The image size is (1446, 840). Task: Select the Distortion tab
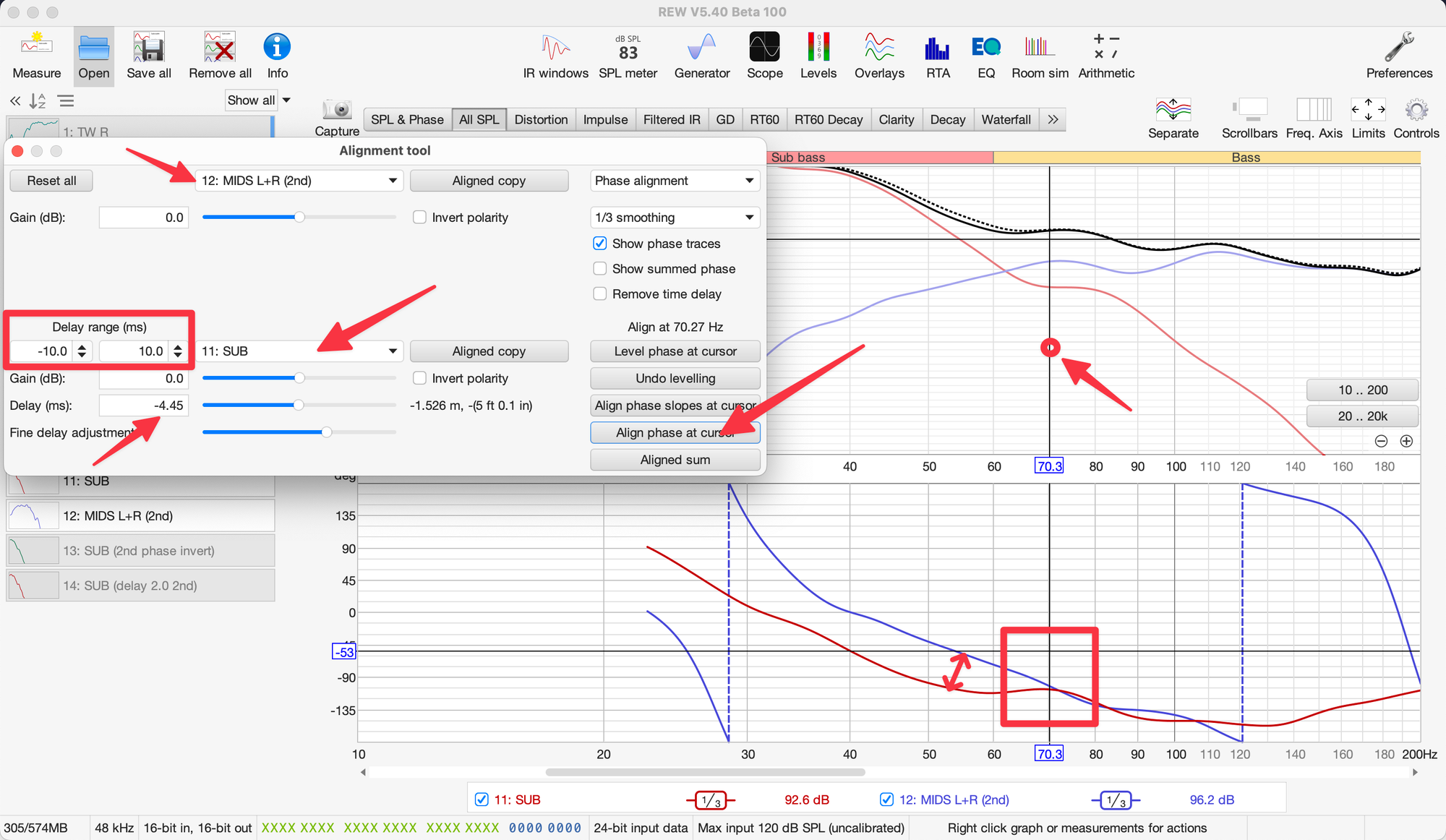pos(541,120)
